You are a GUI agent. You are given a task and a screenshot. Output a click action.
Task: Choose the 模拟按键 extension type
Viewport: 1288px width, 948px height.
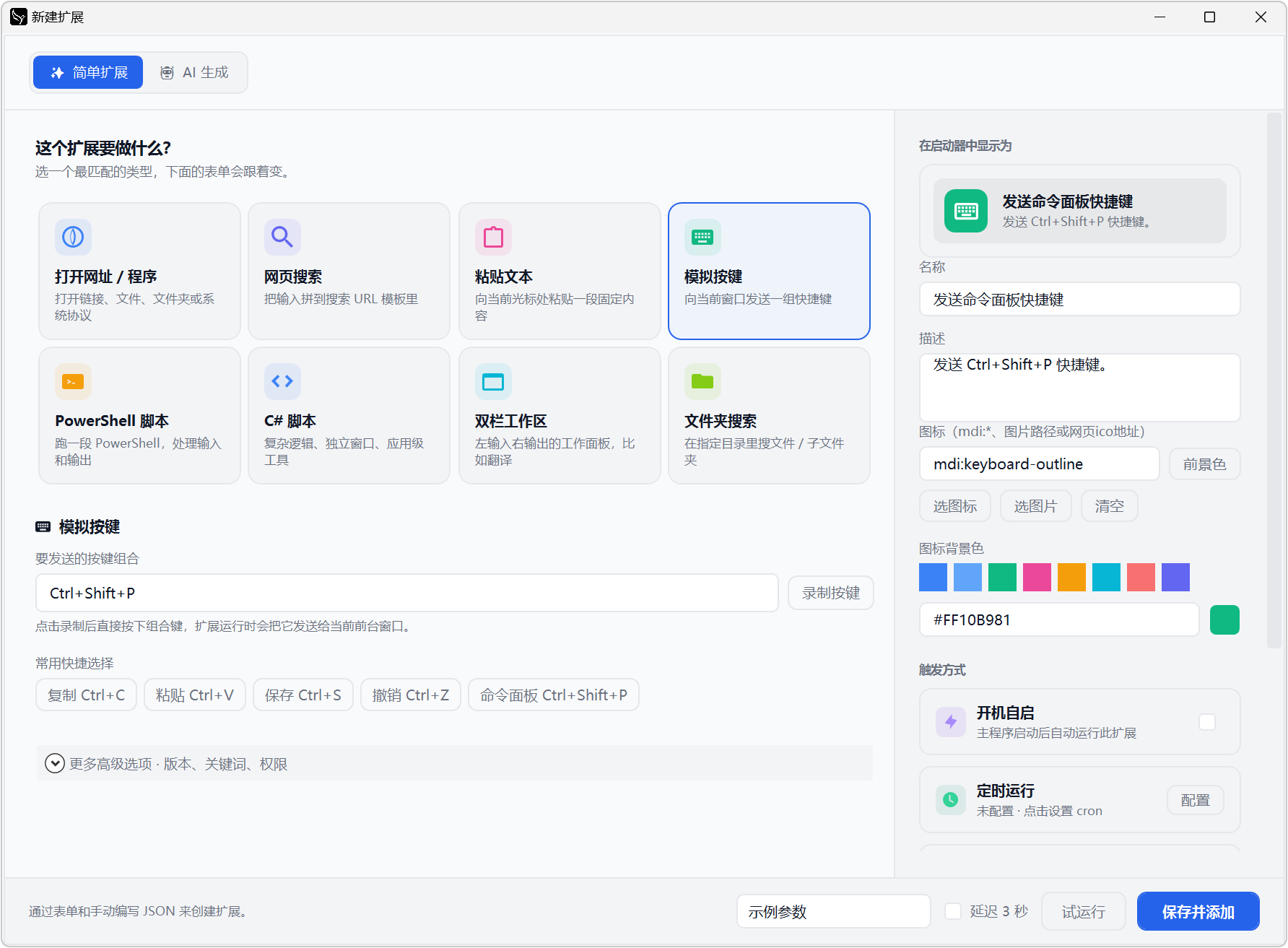click(x=769, y=271)
